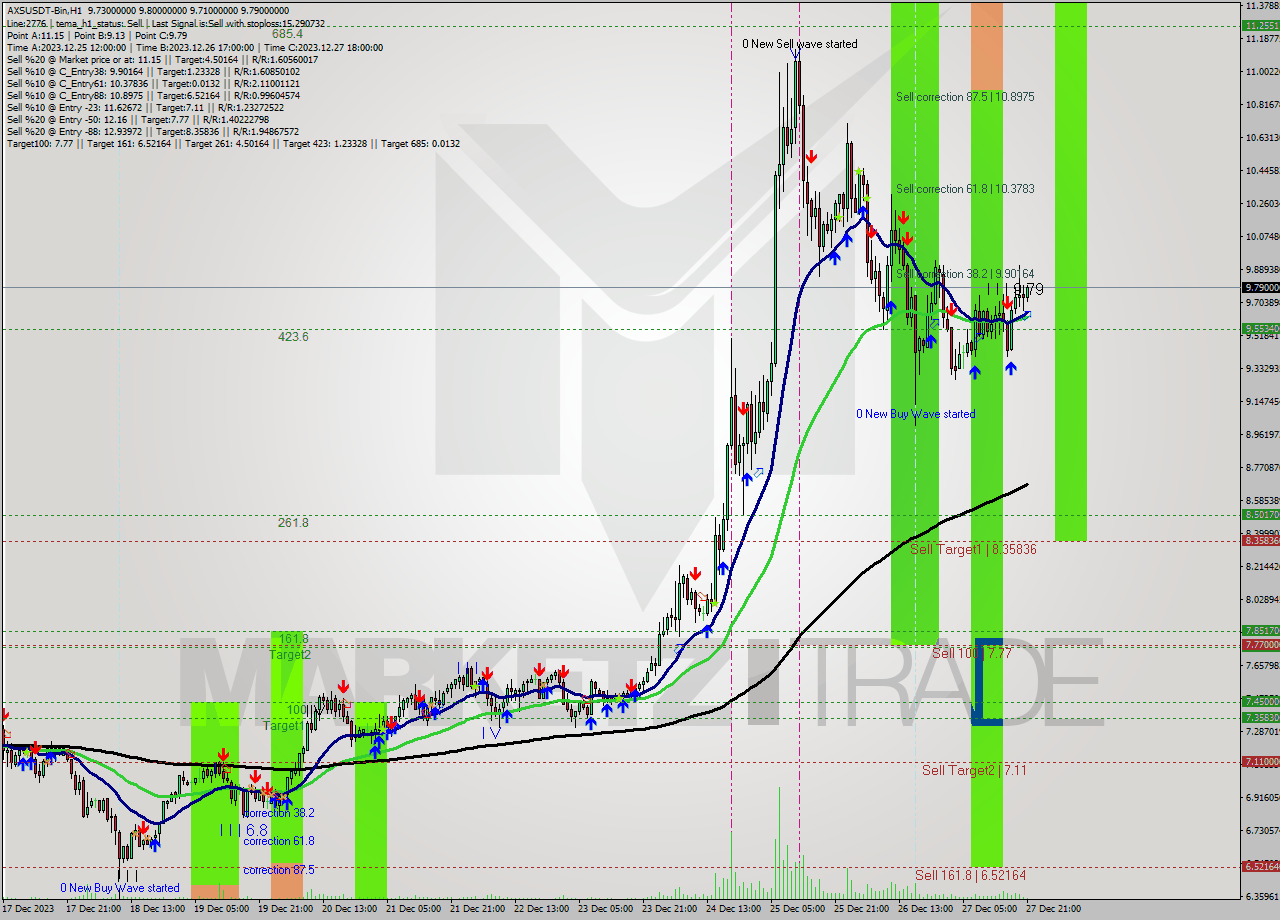Click the 261.8 Fibonacci level label

pyautogui.click(x=293, y=523)
